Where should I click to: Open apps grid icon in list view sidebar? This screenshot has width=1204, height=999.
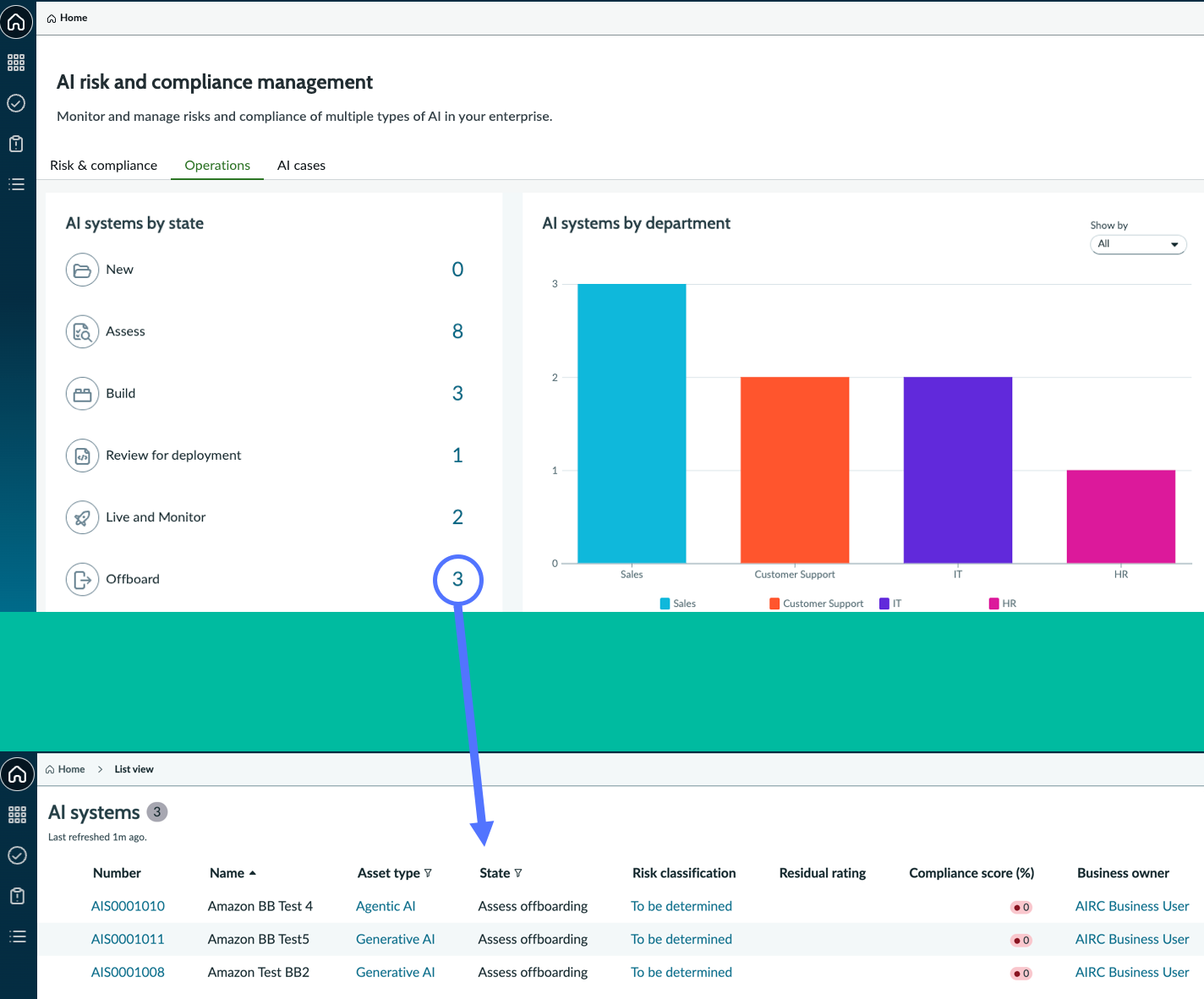(x=17, y=815)
